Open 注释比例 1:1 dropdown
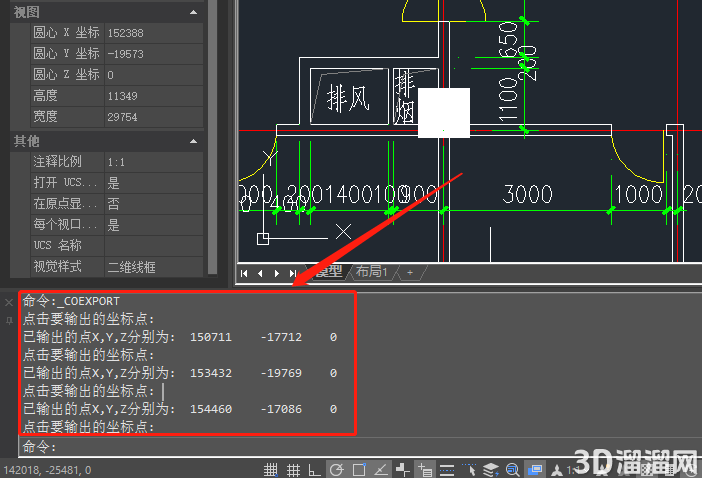702x478 pixels. (x=154, y=162)
